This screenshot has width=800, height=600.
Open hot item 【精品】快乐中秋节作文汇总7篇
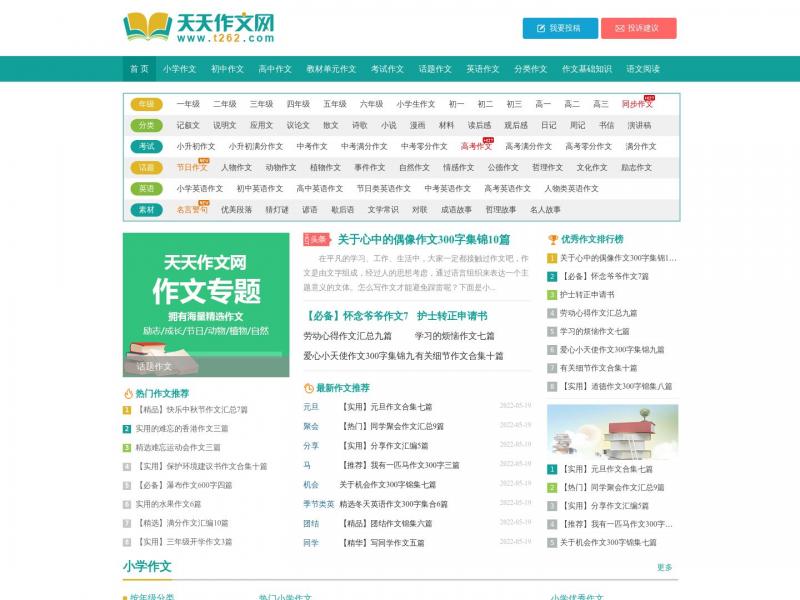pyautogui.click(x=191, y=410)
